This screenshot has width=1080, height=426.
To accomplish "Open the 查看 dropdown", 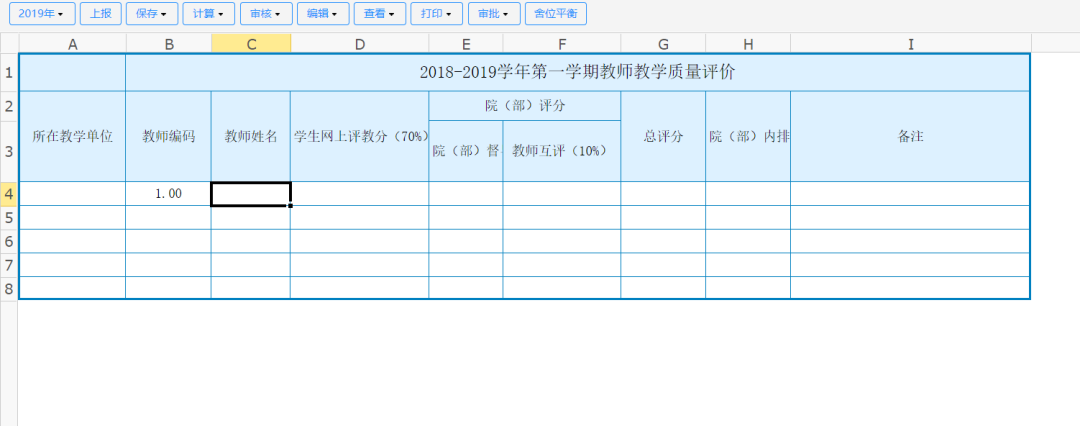I will (380, 14).
